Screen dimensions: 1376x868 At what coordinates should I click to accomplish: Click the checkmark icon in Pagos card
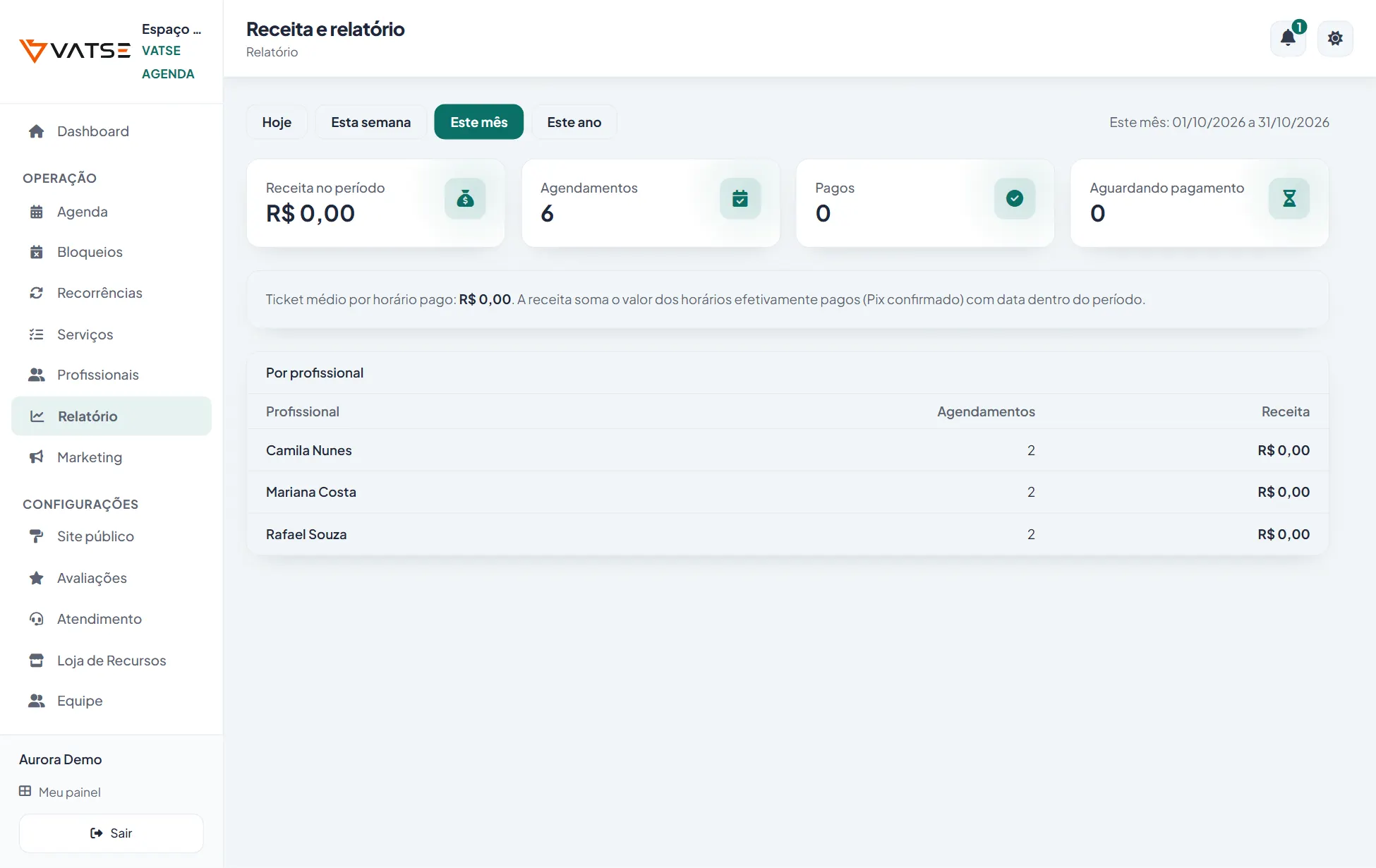(1015, 198)
